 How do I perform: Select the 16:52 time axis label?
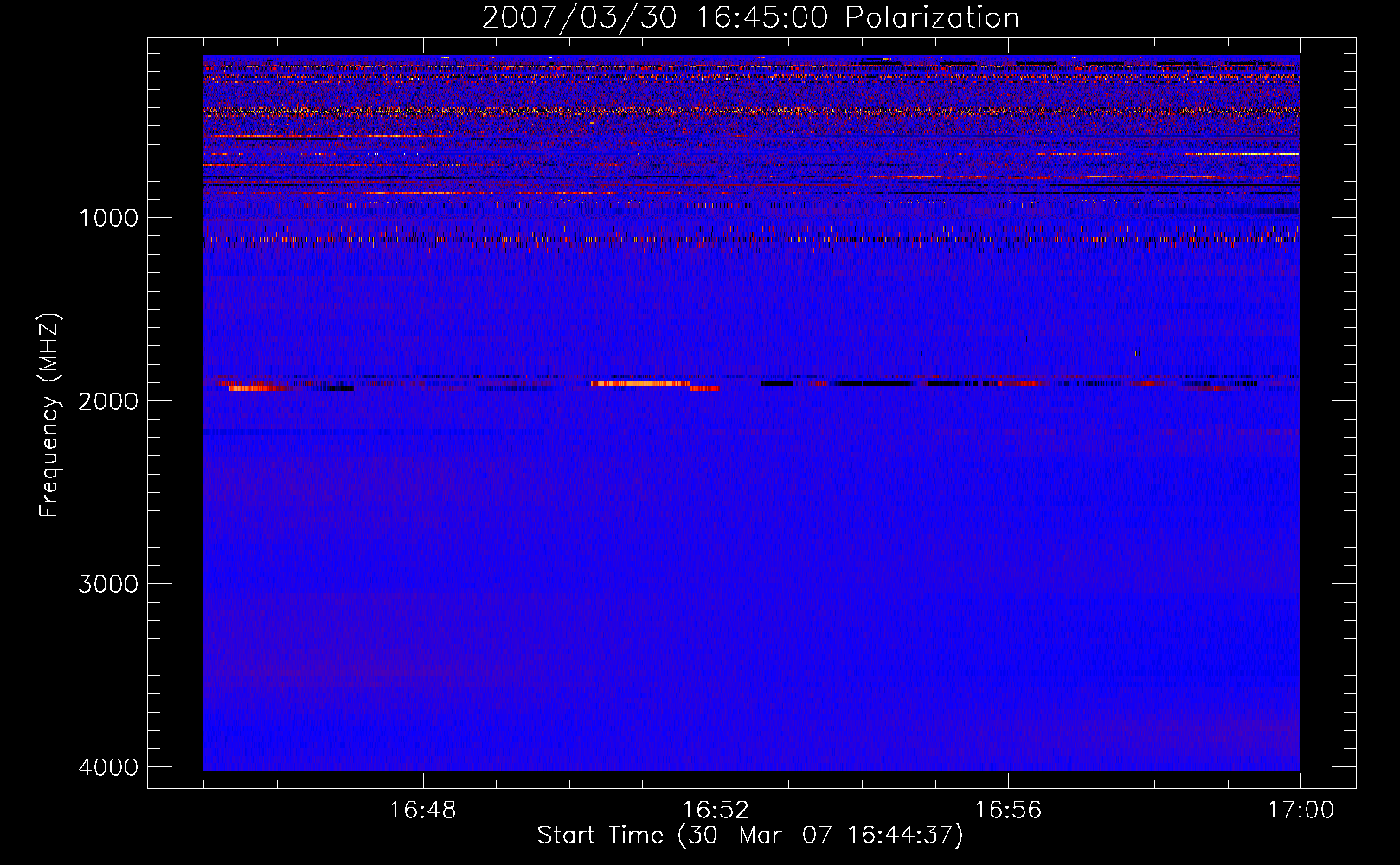click(x=715, y=811)
